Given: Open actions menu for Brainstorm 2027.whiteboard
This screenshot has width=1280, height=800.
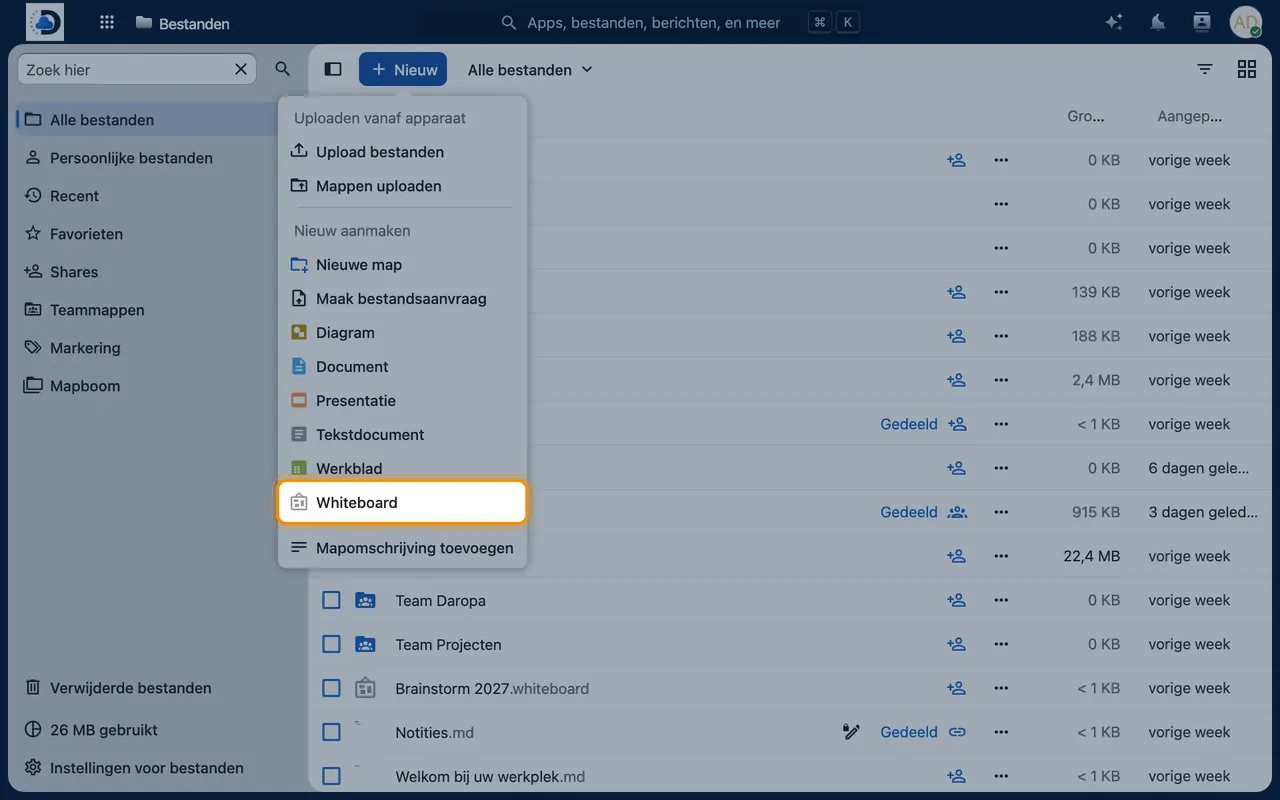Looking at the screenshot, I should pos(1001,688).
